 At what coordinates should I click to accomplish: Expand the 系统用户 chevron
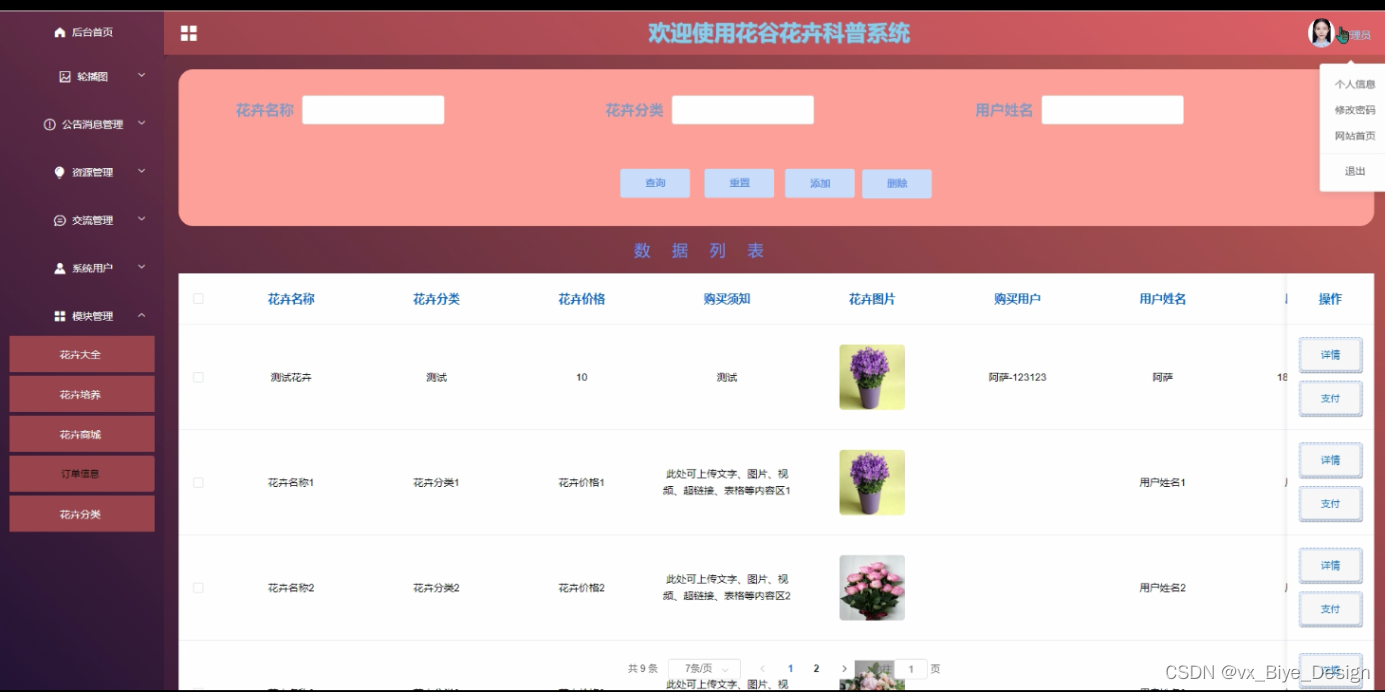point(141,267)
